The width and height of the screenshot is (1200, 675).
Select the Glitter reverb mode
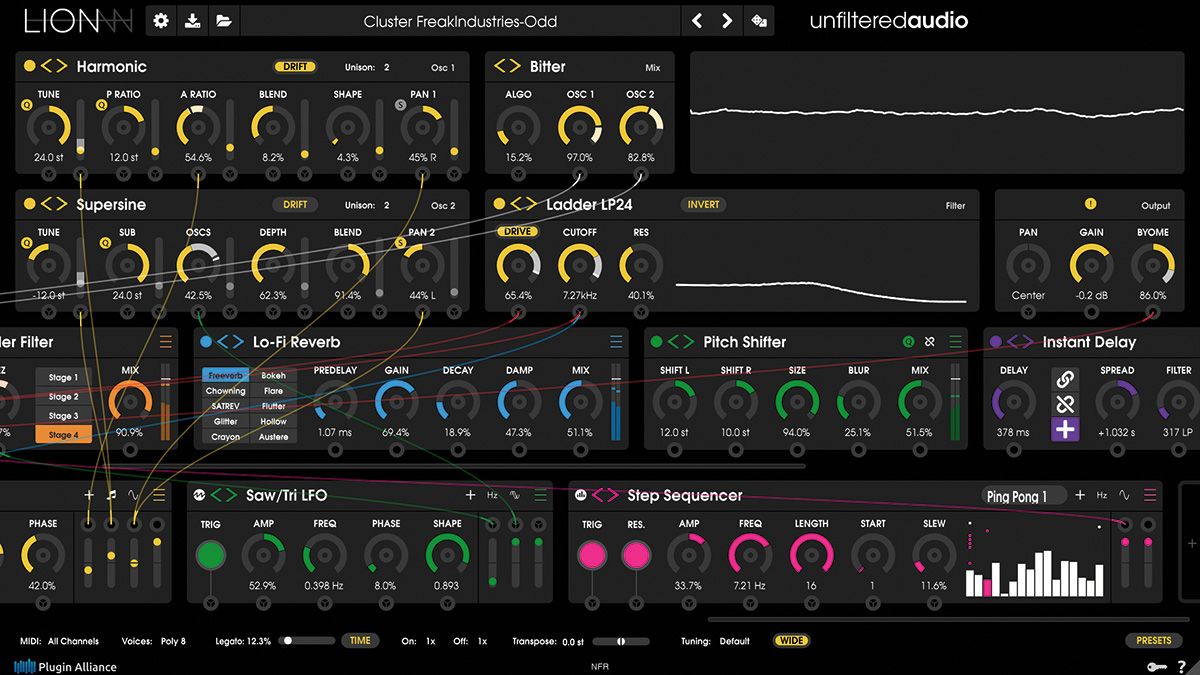click(x=225, y=421)
